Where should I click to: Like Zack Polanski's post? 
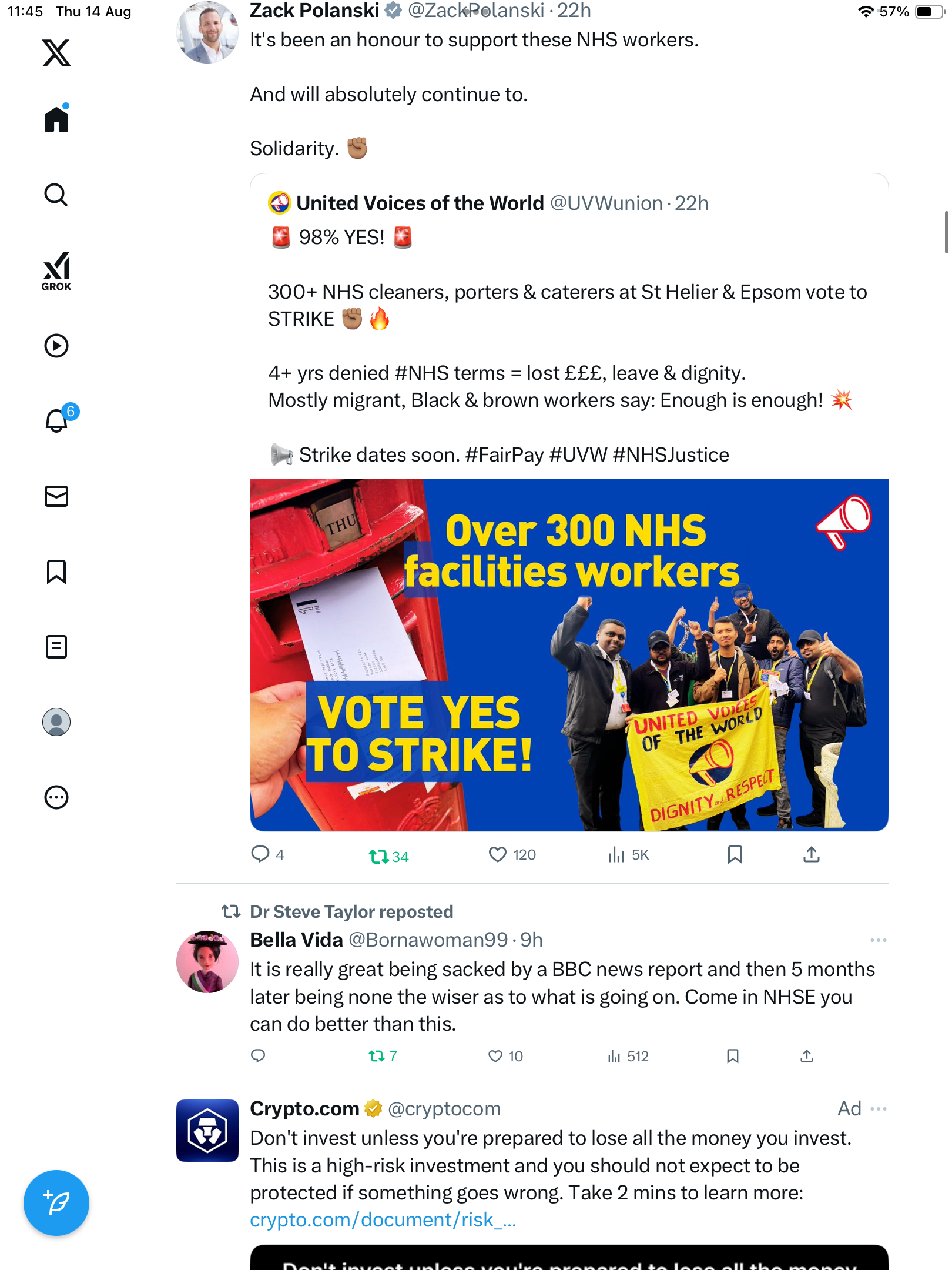point(498,854)
